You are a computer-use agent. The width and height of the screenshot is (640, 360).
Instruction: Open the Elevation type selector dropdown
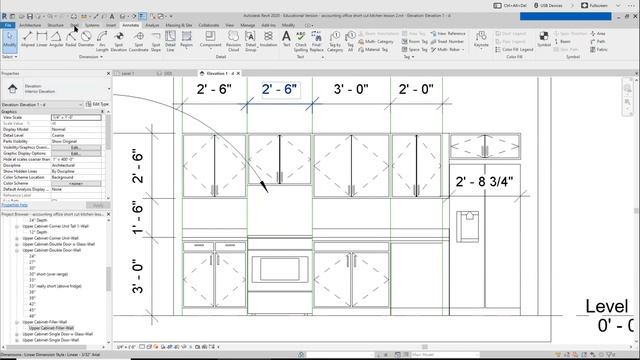pos(109,89)
